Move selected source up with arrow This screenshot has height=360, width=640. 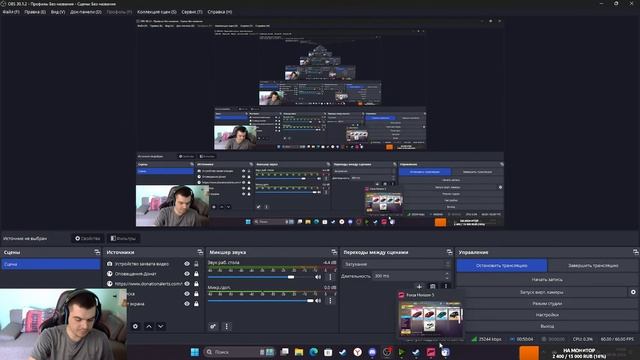tap(149, 326)
